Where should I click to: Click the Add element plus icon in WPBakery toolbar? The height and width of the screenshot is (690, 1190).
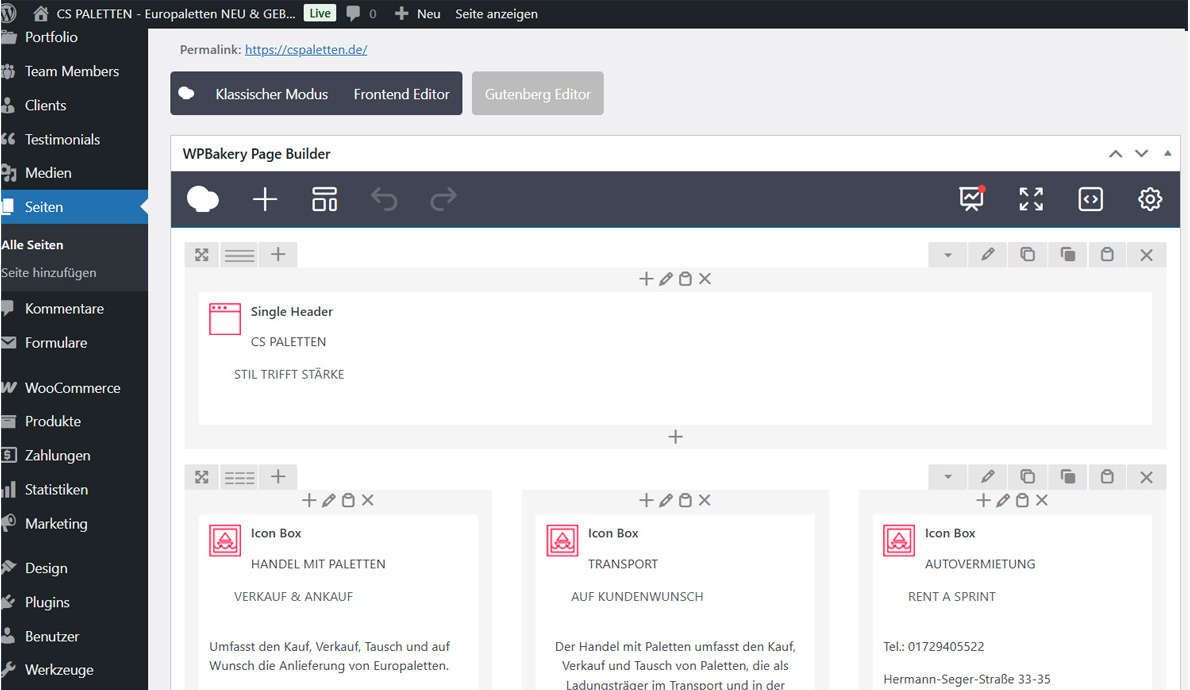[x=265, y=200]
